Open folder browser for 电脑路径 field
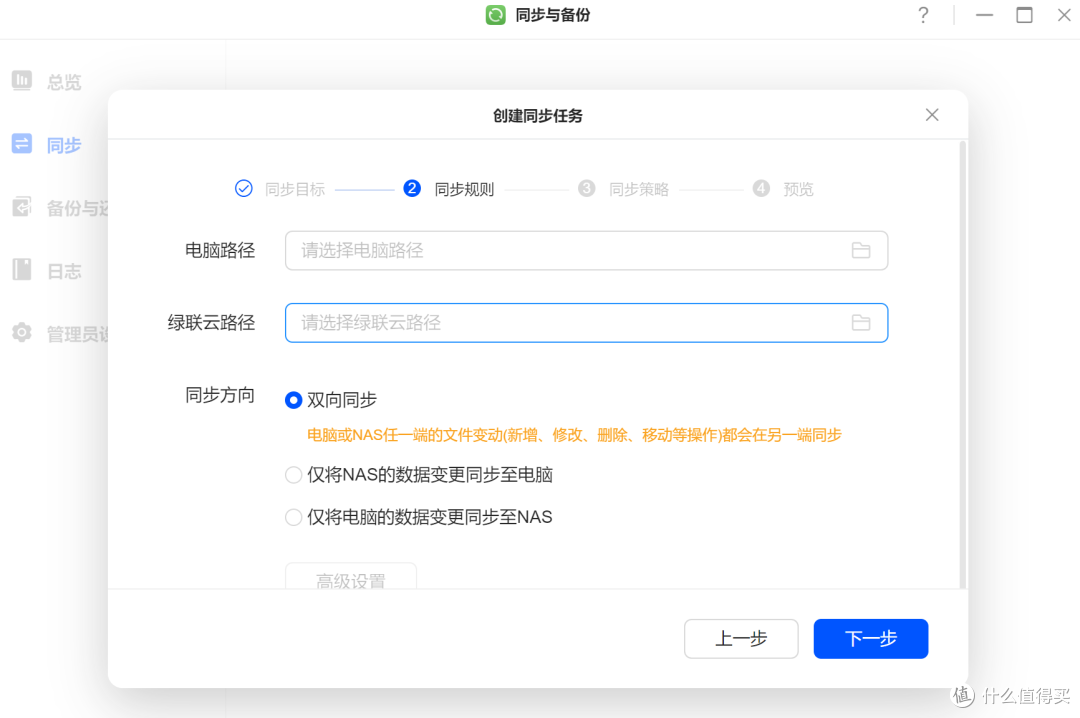The height and width of the screenshot is (718, 1080). click(860, 251)
